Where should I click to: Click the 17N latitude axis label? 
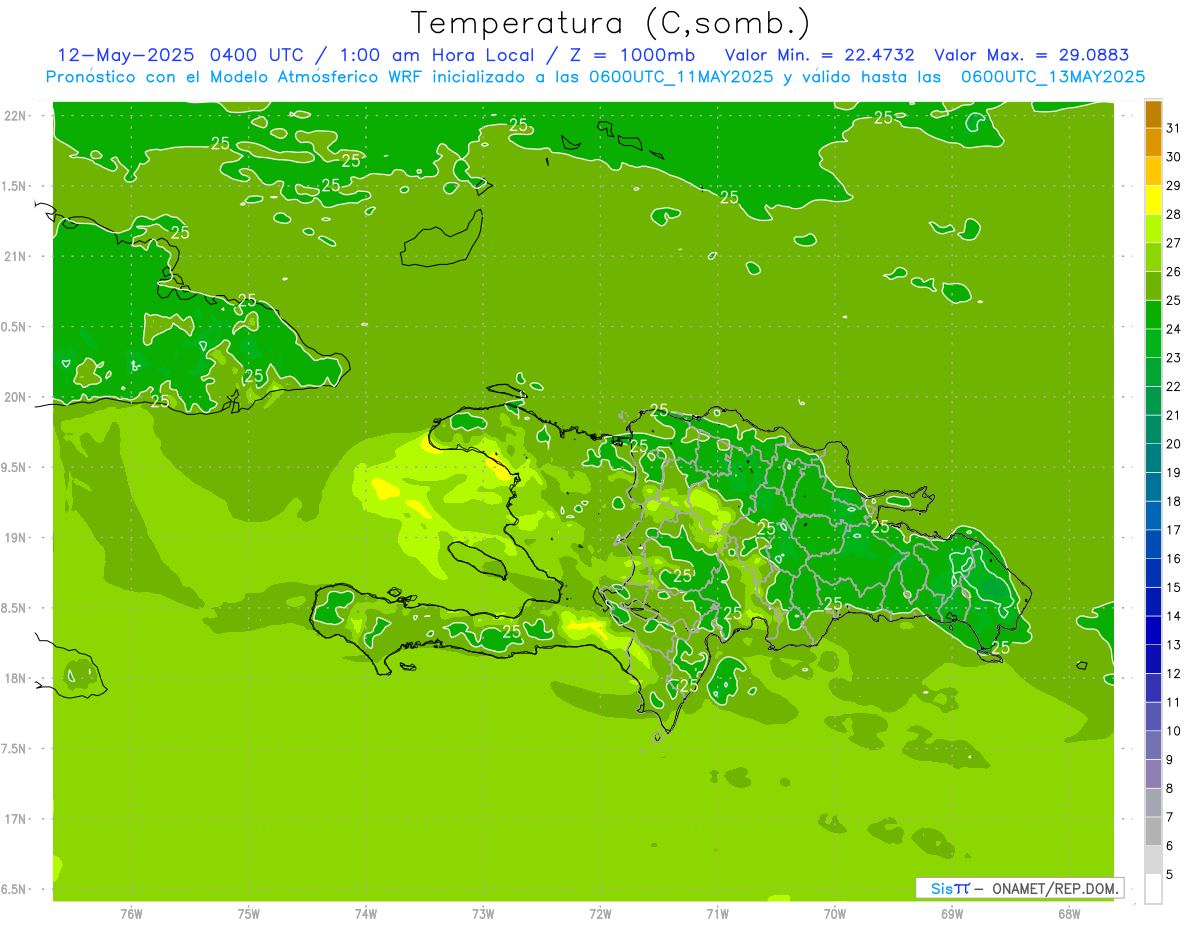[x=17, y=819]
